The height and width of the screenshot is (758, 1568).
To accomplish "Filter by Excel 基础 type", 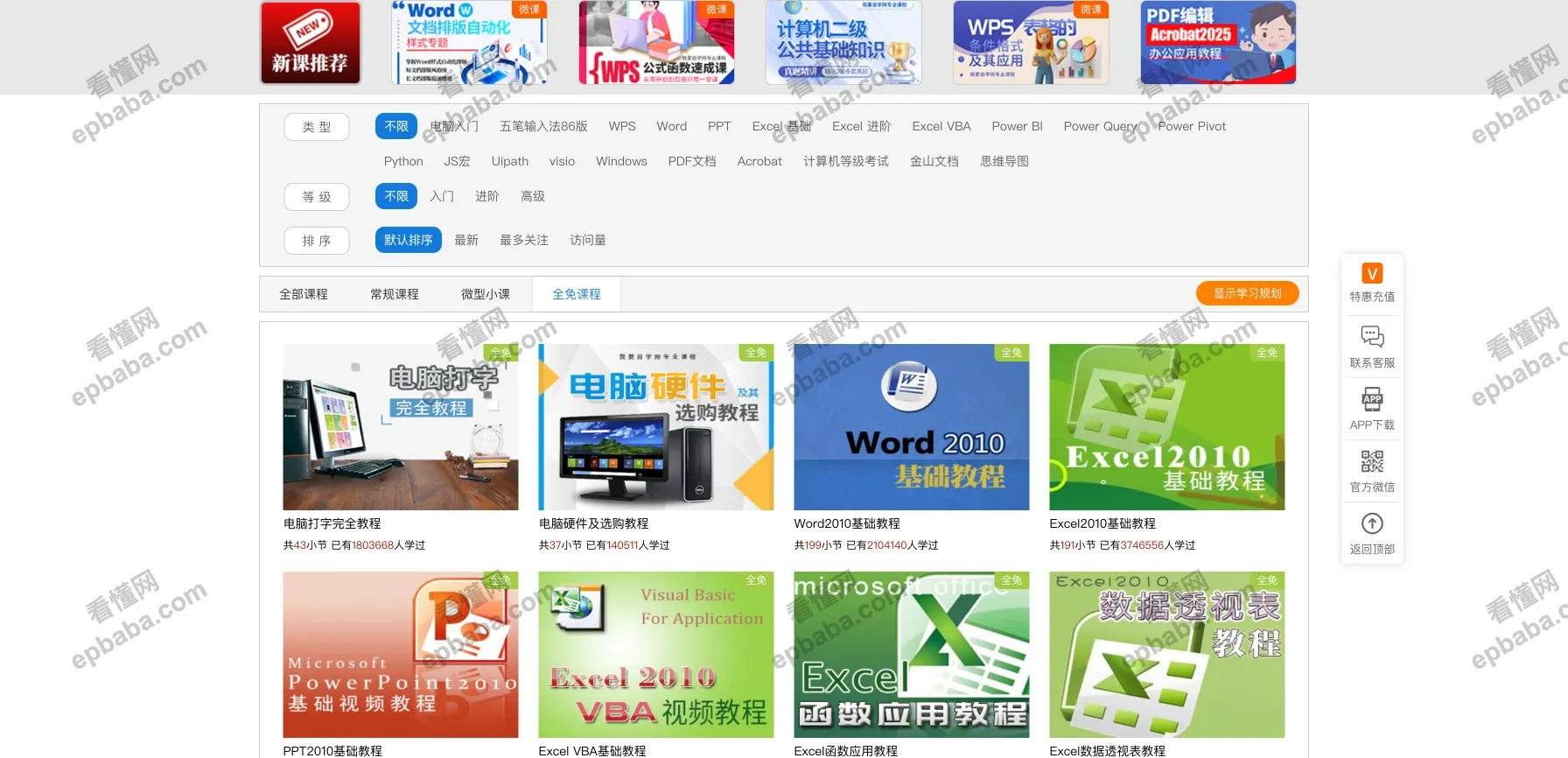I will (781, 126).
